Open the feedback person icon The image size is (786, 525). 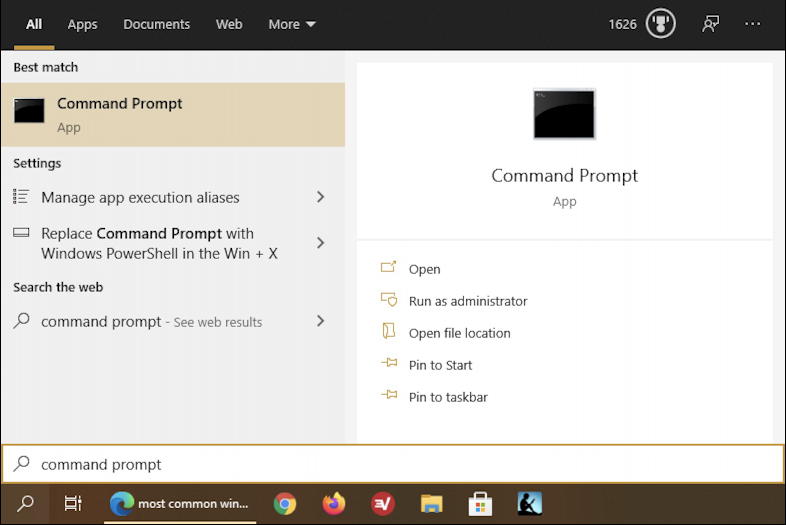pos(710,24)
